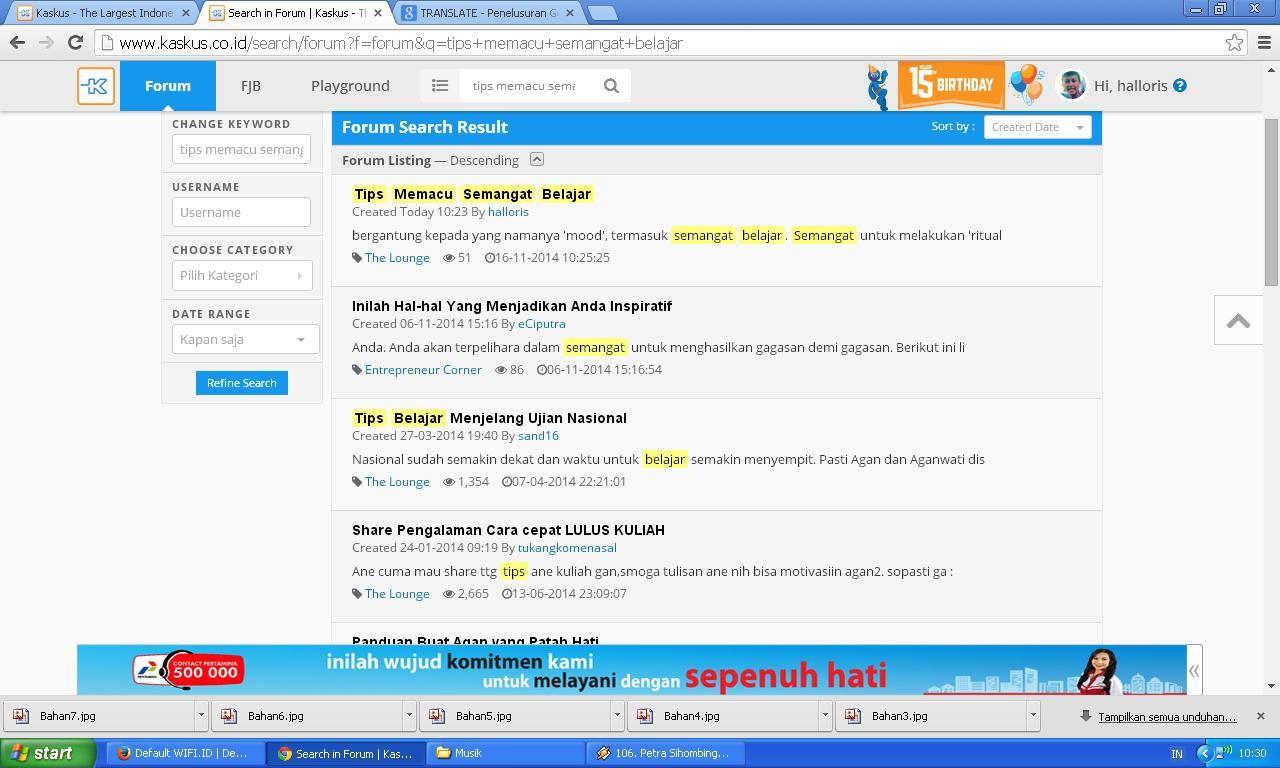The height and width of the screenshot is (768, 1280).
Task: Click the halloris user avatar
Action: [1072, 85]
